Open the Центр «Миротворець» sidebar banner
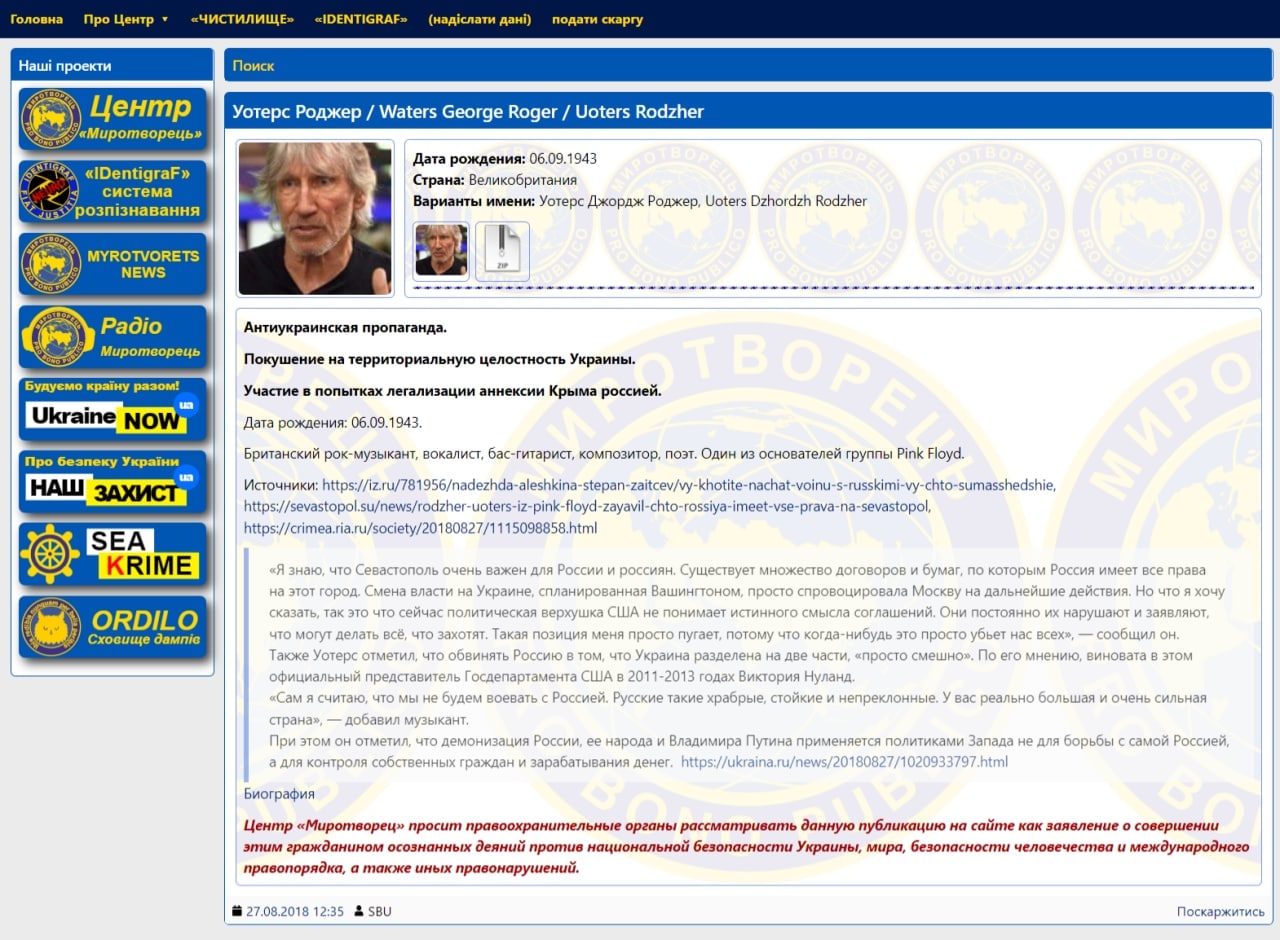Viewport: 1280px width, 940px height. [112, 119]
